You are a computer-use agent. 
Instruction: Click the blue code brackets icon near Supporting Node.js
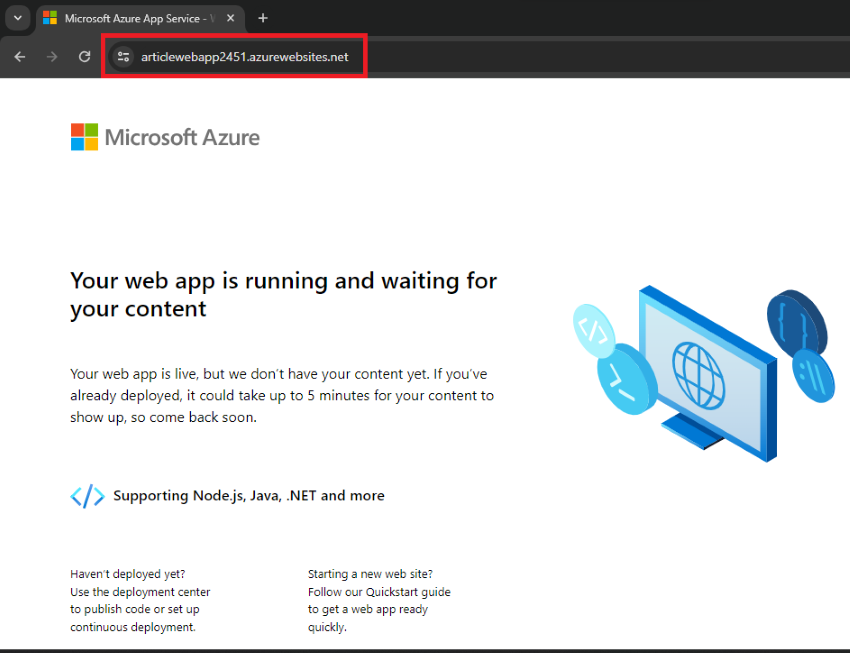pyautogui.click(x=87, y=495)
